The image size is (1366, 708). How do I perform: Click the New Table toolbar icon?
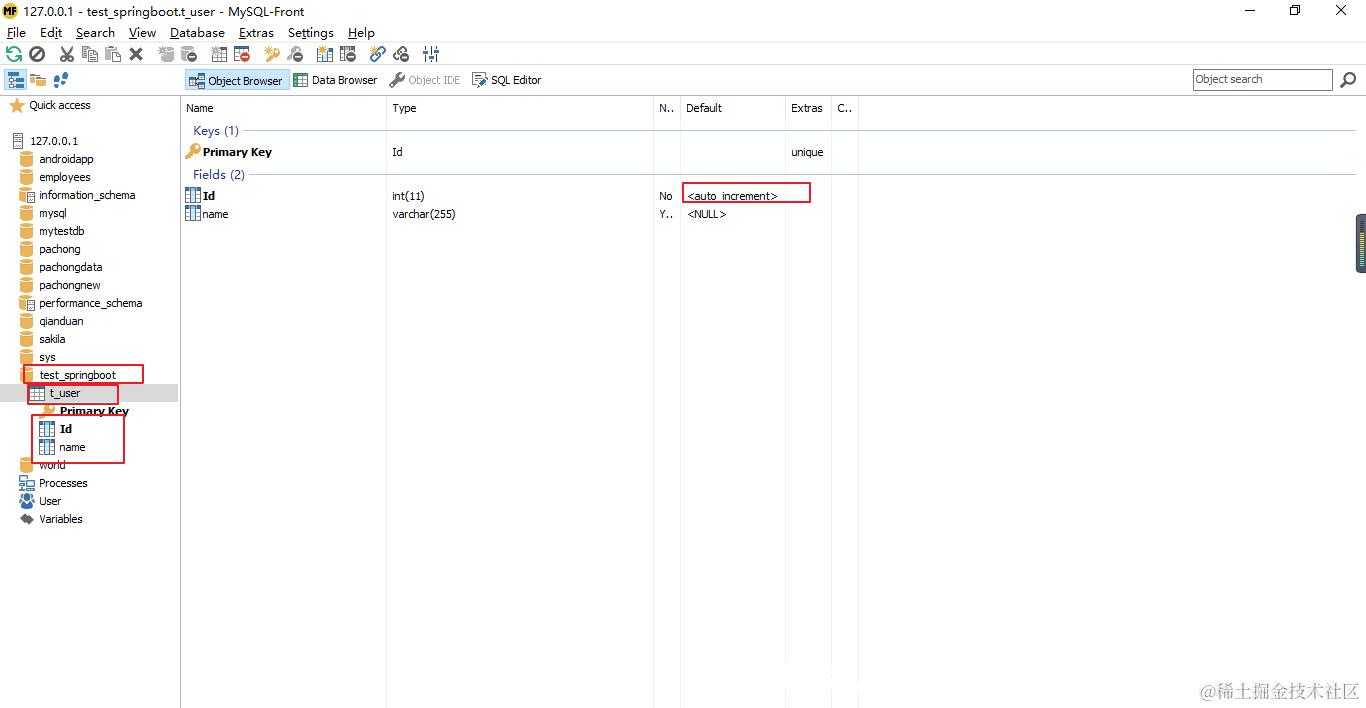coord(219,54)
